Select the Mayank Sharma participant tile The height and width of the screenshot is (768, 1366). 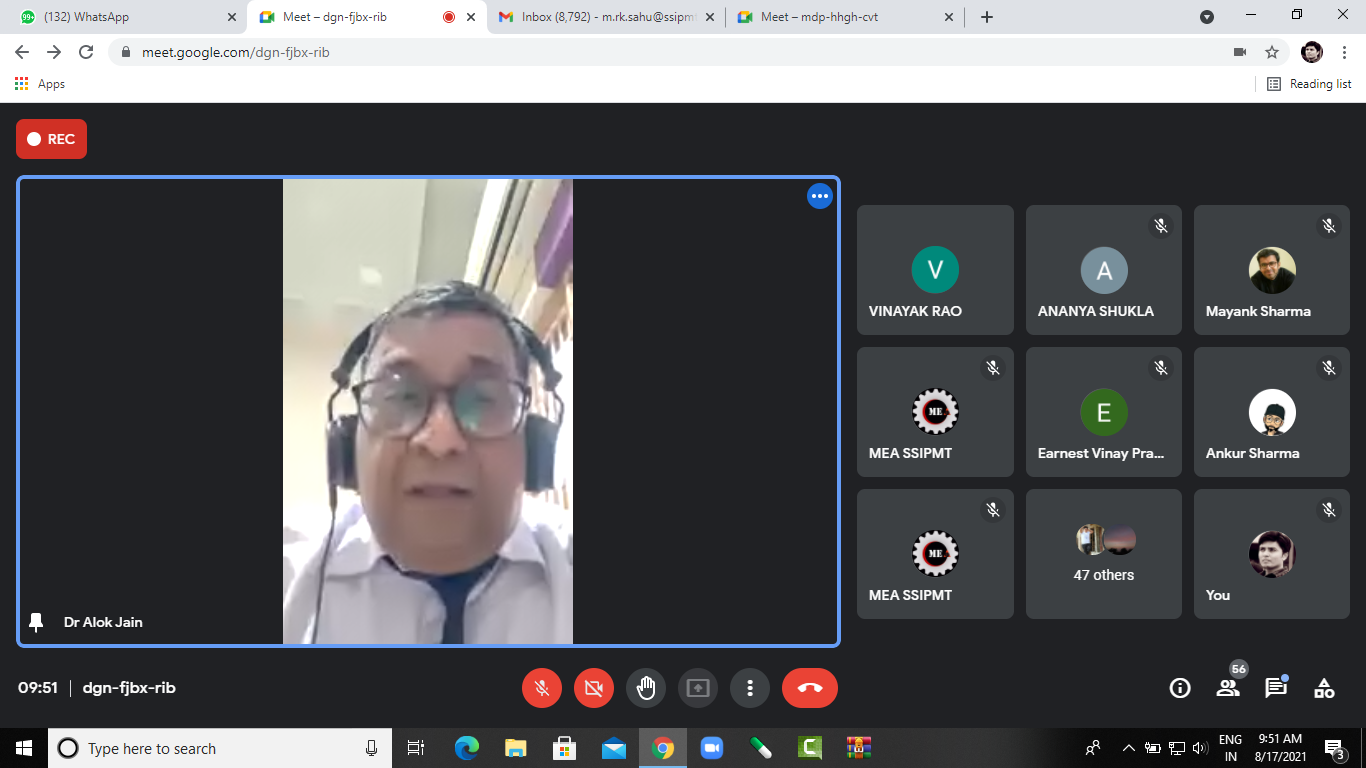[1272, 270]
